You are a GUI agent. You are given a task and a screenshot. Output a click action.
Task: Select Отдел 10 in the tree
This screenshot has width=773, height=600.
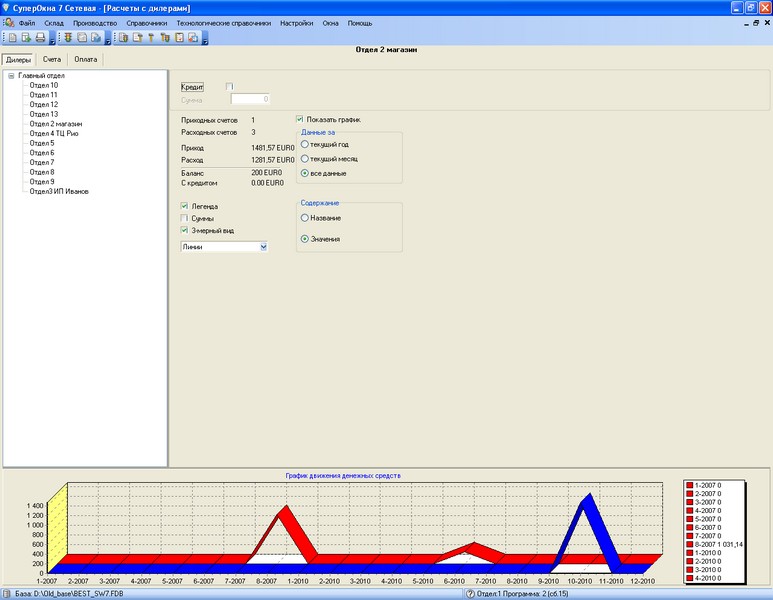point(43,85)
